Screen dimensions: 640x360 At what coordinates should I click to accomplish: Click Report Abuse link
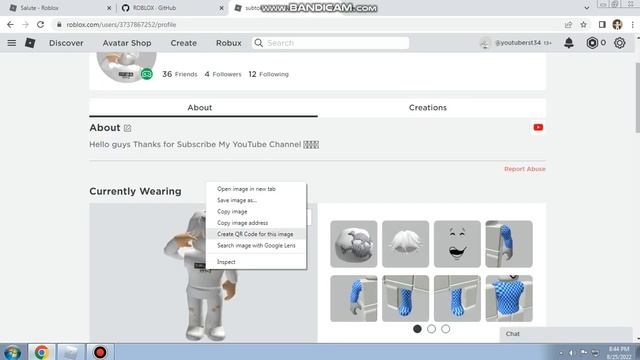(x=524, y=169)
